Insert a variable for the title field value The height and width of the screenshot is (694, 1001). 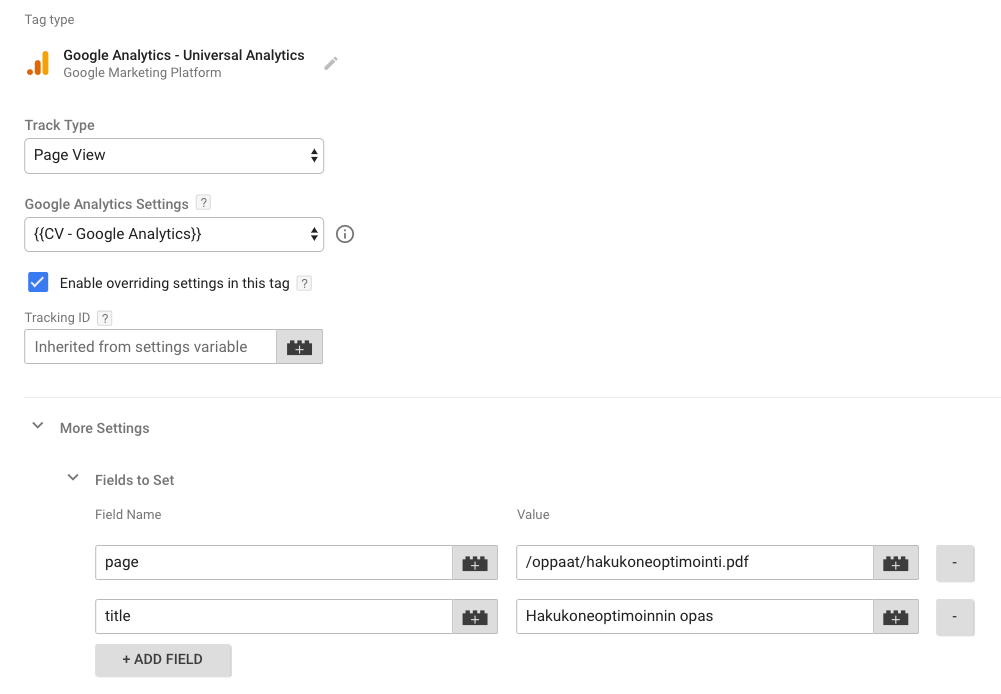896,616
